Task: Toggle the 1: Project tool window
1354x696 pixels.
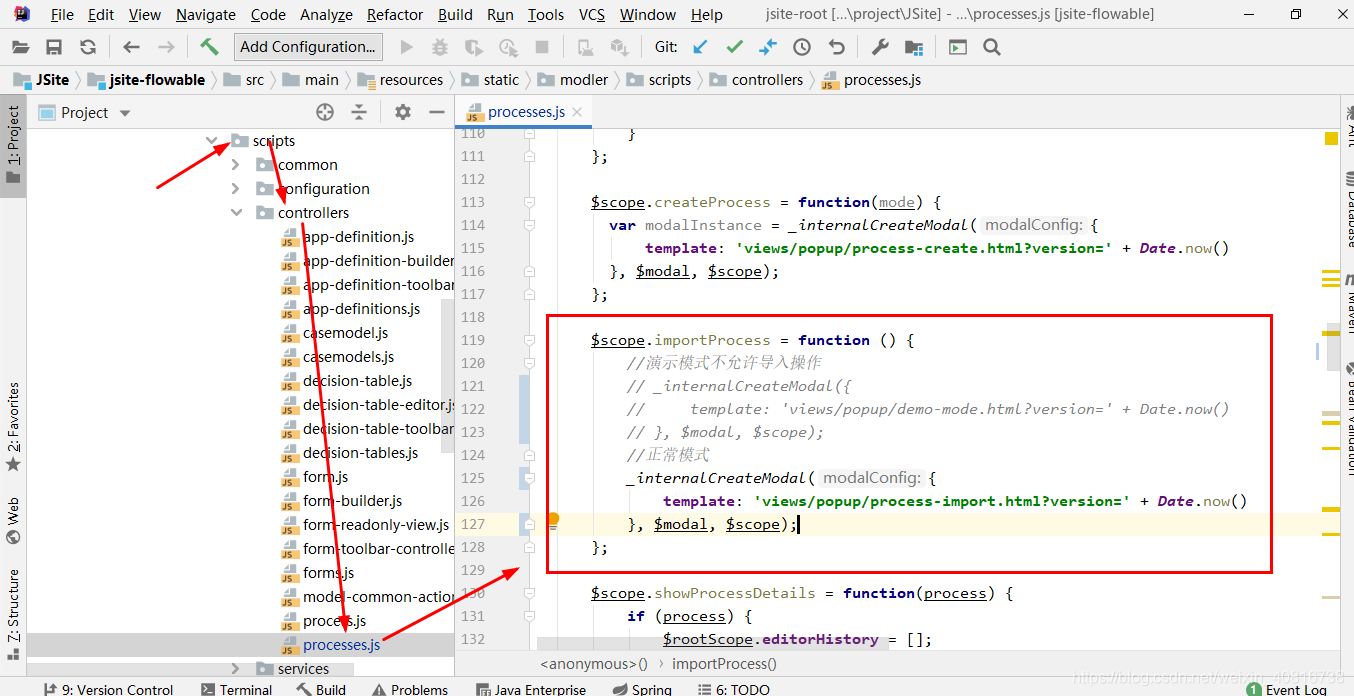Action: pyautogui.click(x=13, y=144)
